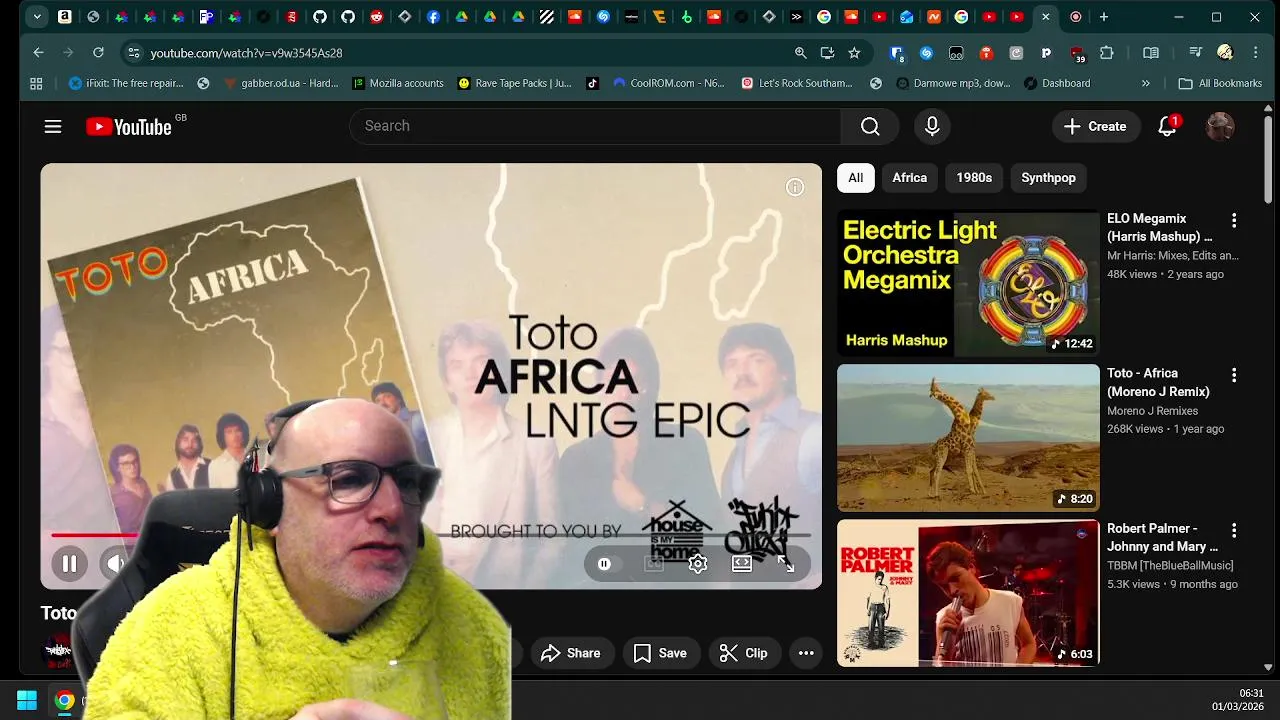Mute the video volume speaker
1280x720 pixels.
point(115,564)
